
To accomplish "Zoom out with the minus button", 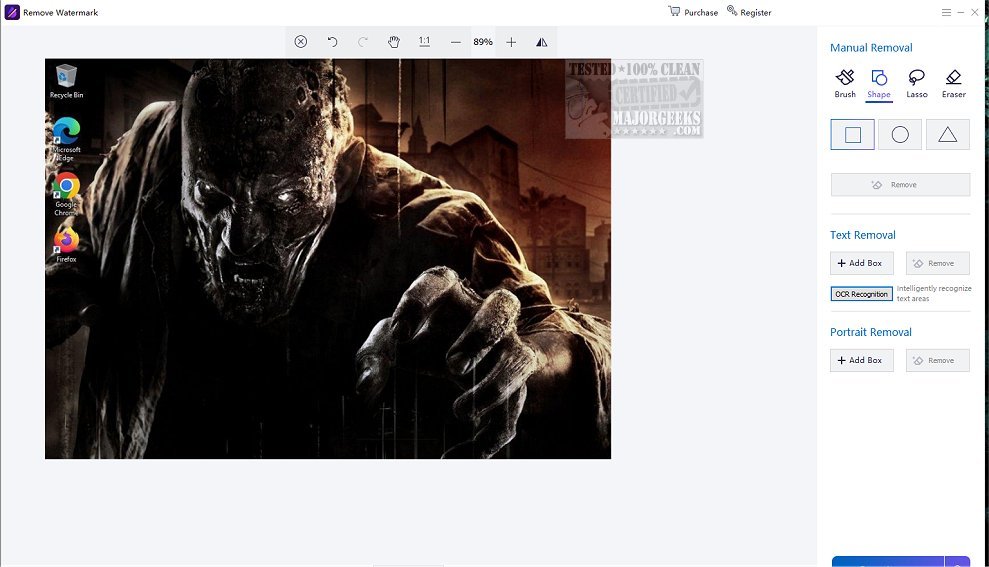I will point(455,42).
